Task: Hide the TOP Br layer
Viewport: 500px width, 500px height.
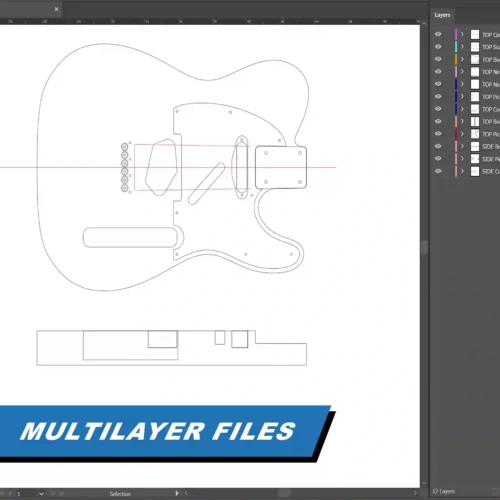Action: [x=438, y=121]
